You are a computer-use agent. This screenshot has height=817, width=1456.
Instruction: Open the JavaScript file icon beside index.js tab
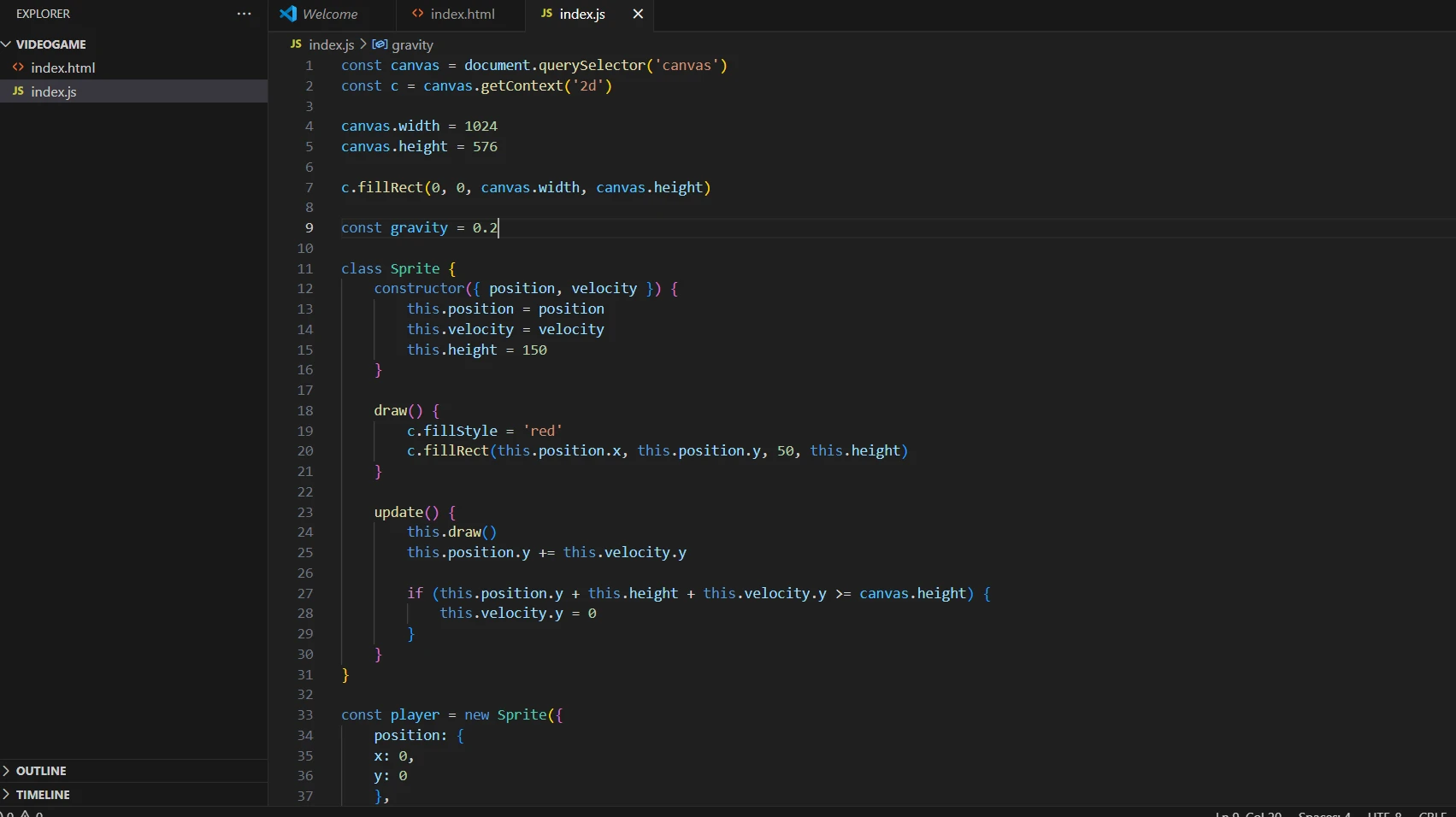coord(548,14)
